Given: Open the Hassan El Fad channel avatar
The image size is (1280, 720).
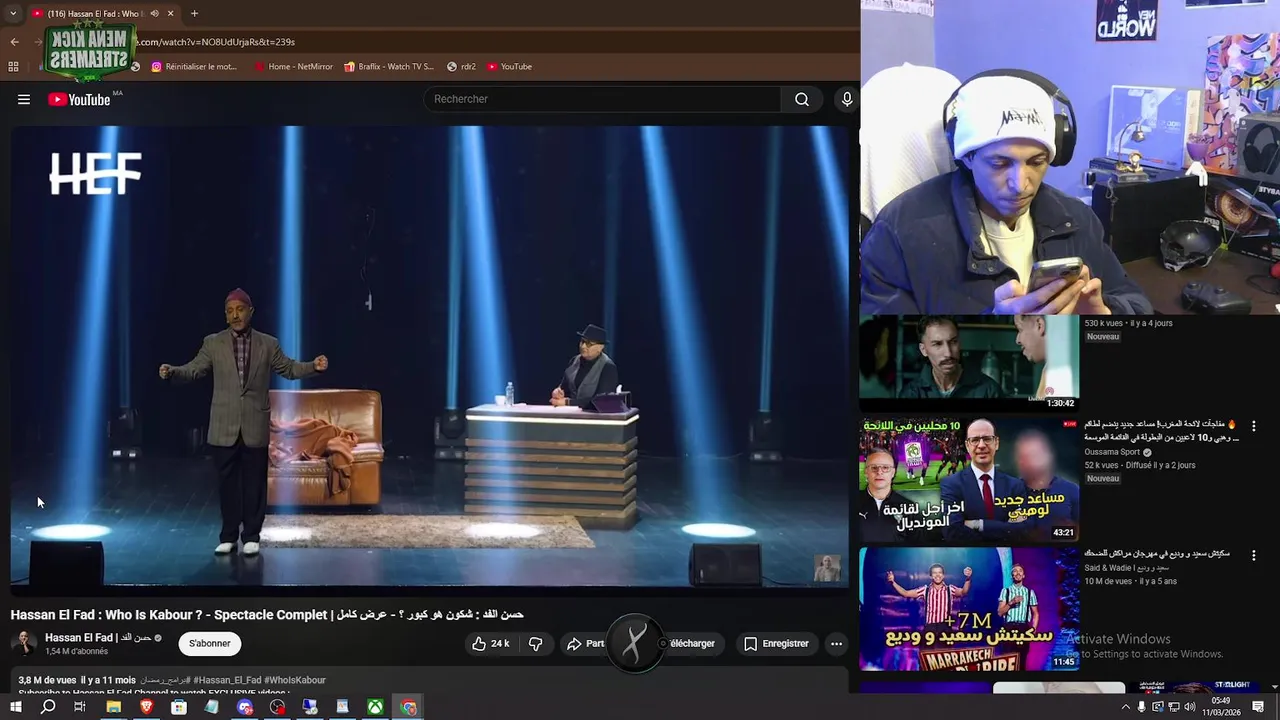Looking at the screenshot, I should click(24, 643).
